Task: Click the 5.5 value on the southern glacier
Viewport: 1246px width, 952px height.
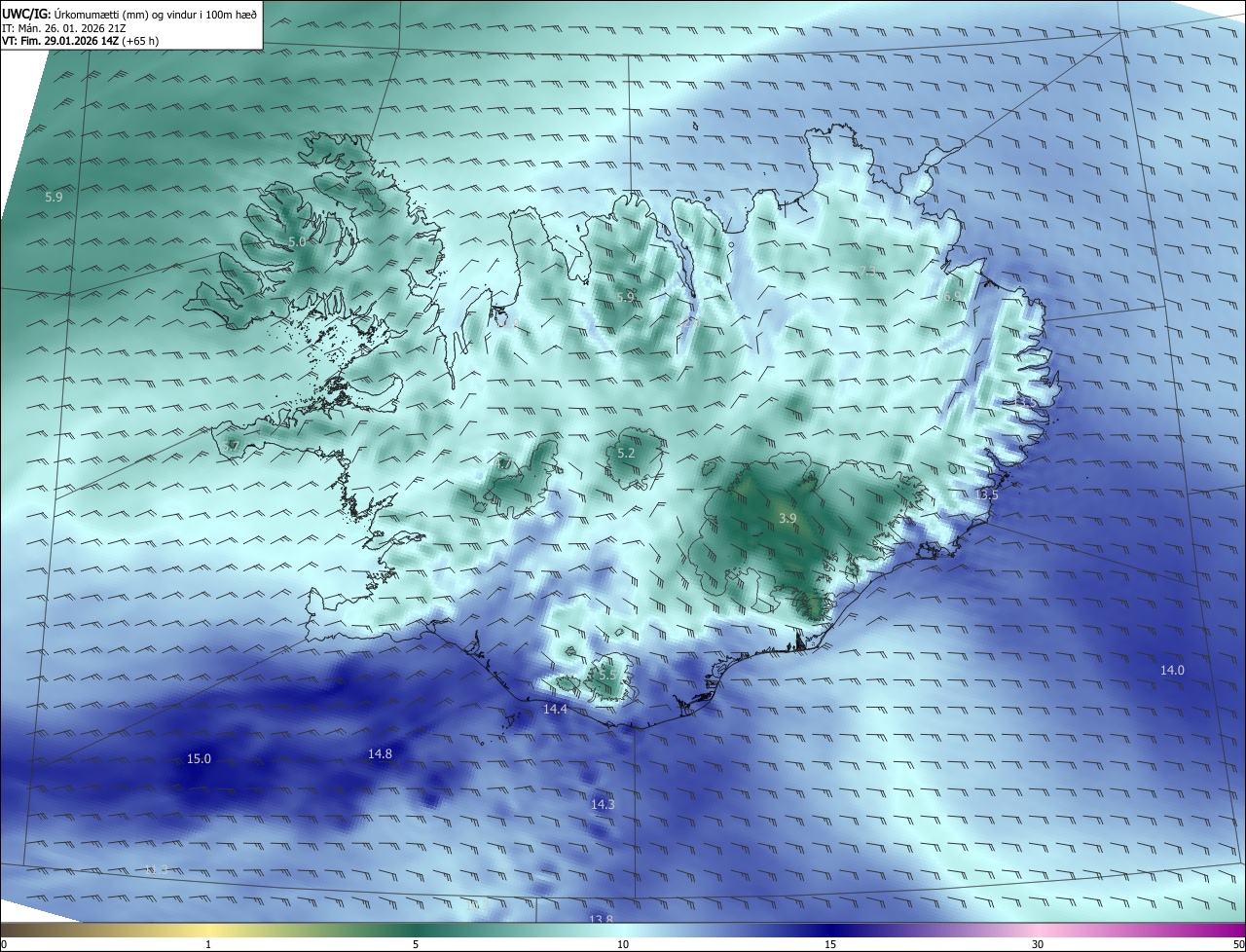Action: click(x=607, y=674)
